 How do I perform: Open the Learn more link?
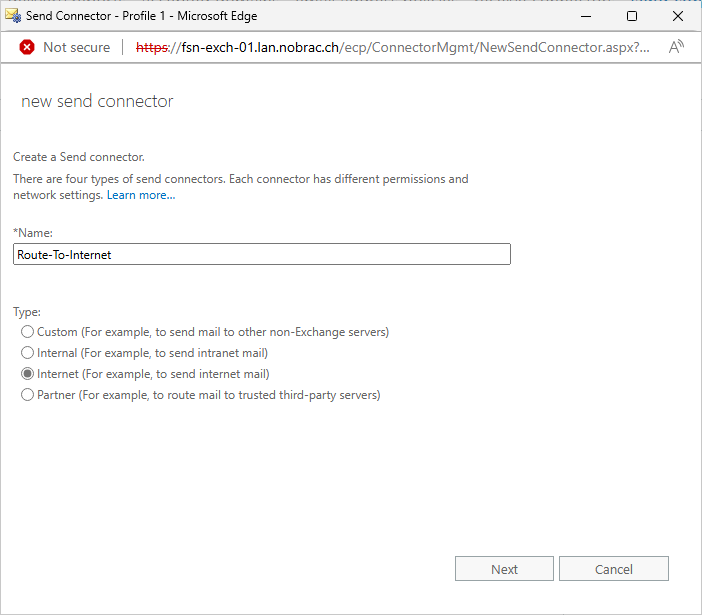(141, 195)
